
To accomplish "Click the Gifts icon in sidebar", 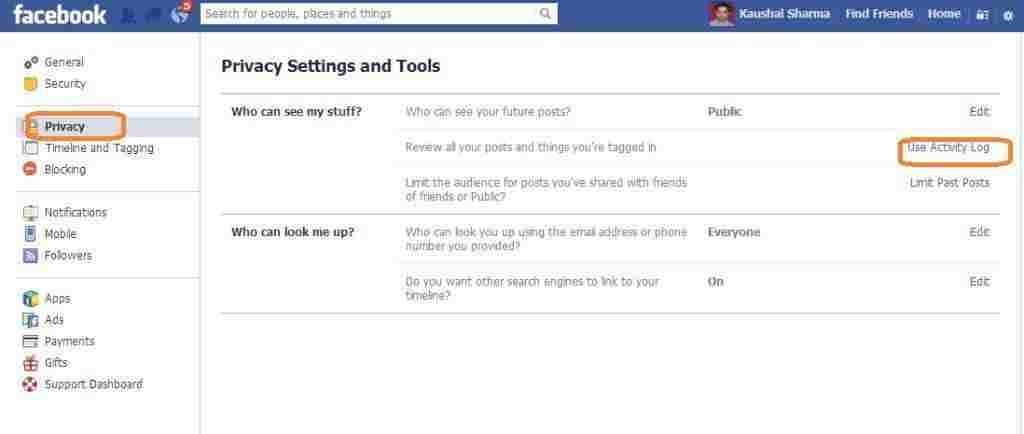I will (30, 363).
